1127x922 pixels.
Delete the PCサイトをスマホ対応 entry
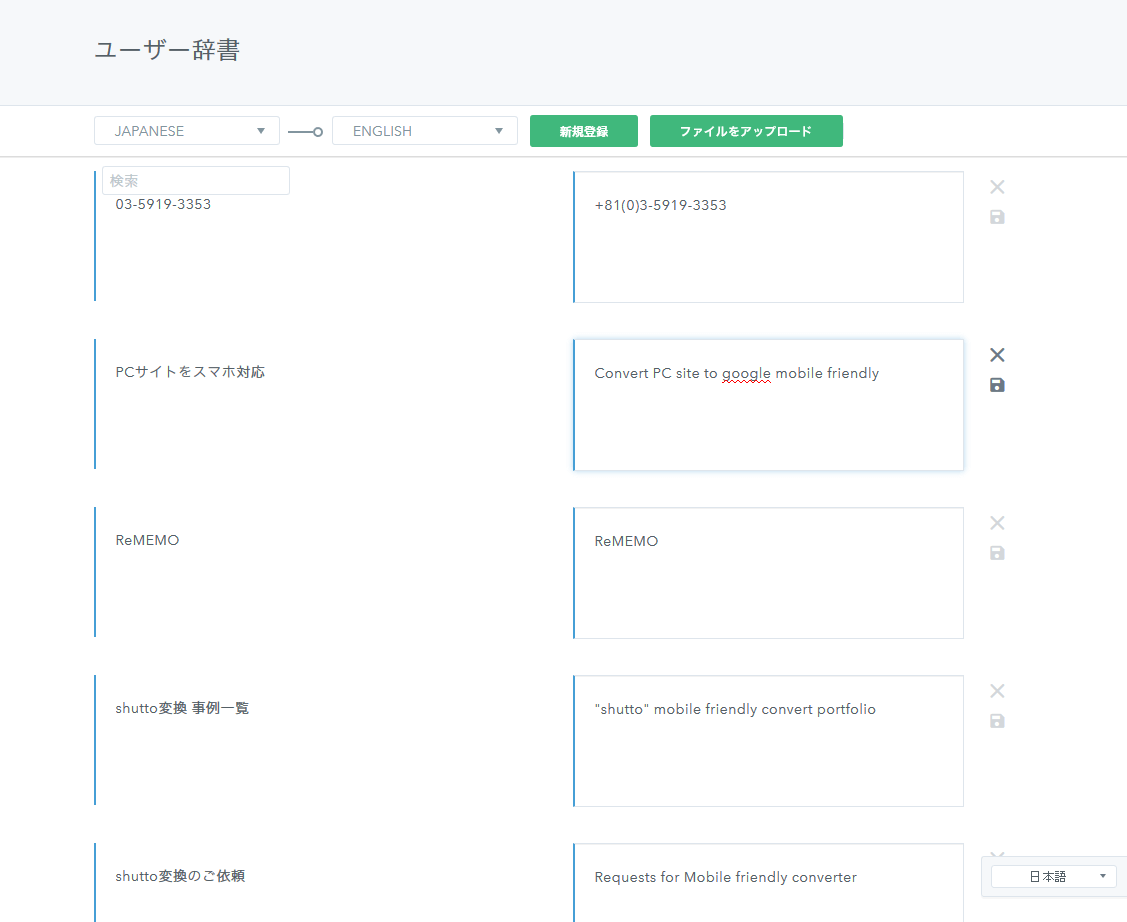(x=997, y=355)
